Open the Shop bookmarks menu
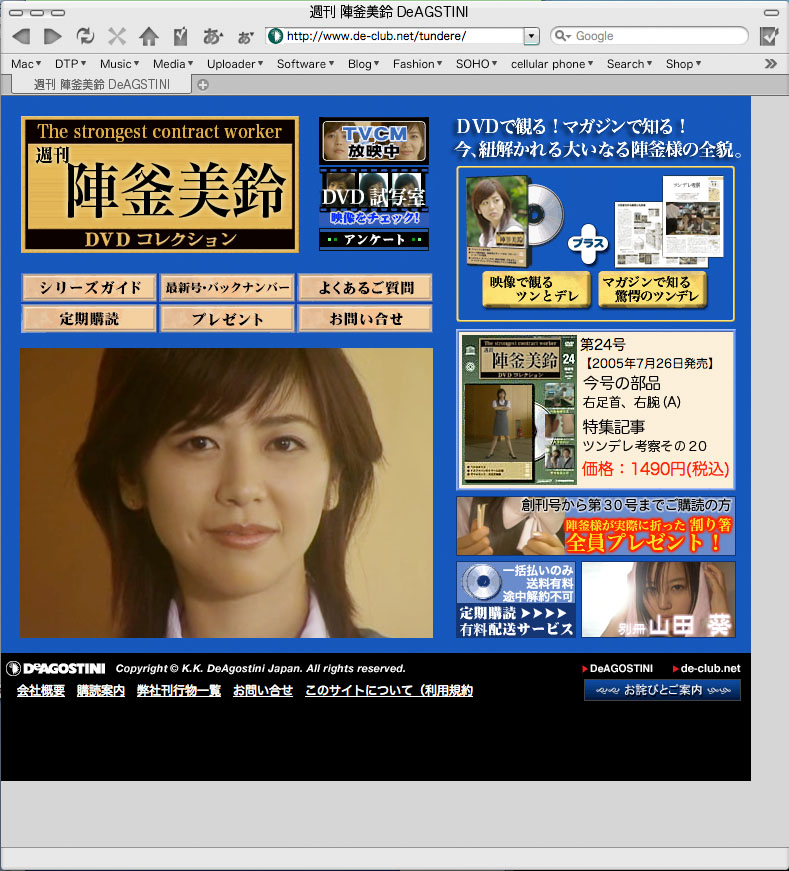789x871 pixels. (683, 64)
